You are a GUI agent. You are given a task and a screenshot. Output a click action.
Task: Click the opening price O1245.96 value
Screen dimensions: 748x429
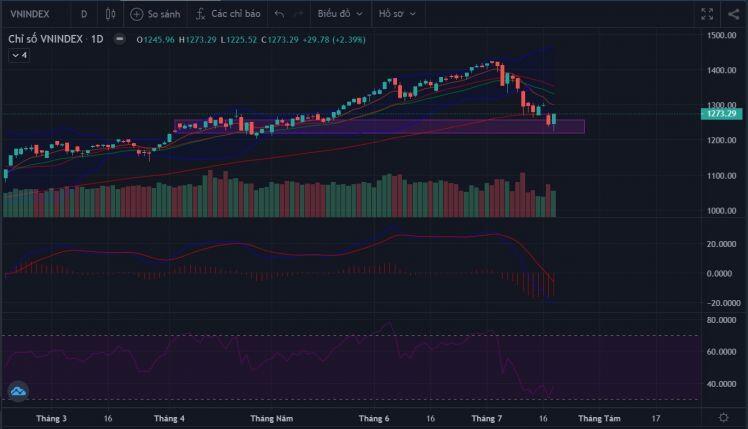coord(156,40)
